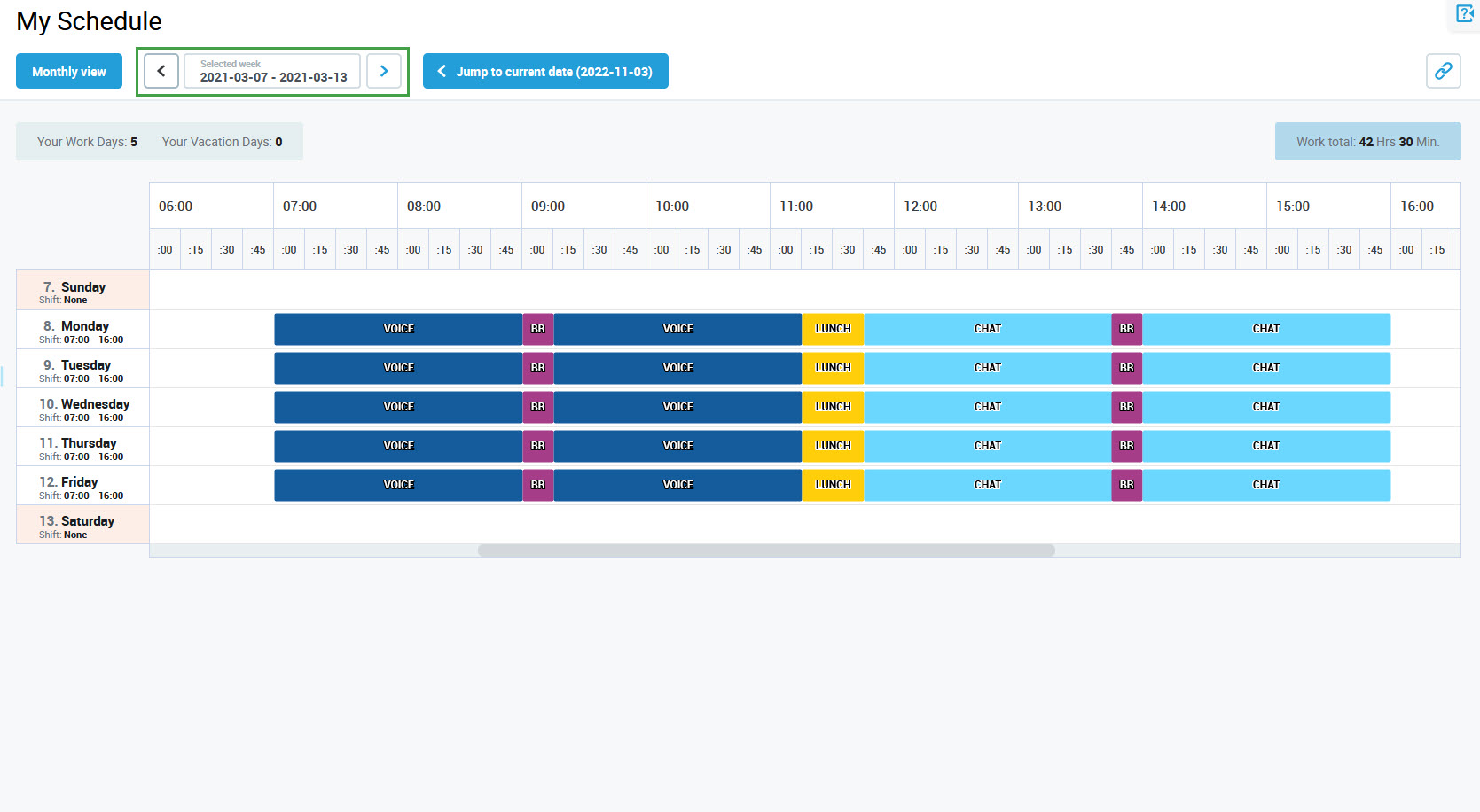Click the Work total summary box

1367,142
